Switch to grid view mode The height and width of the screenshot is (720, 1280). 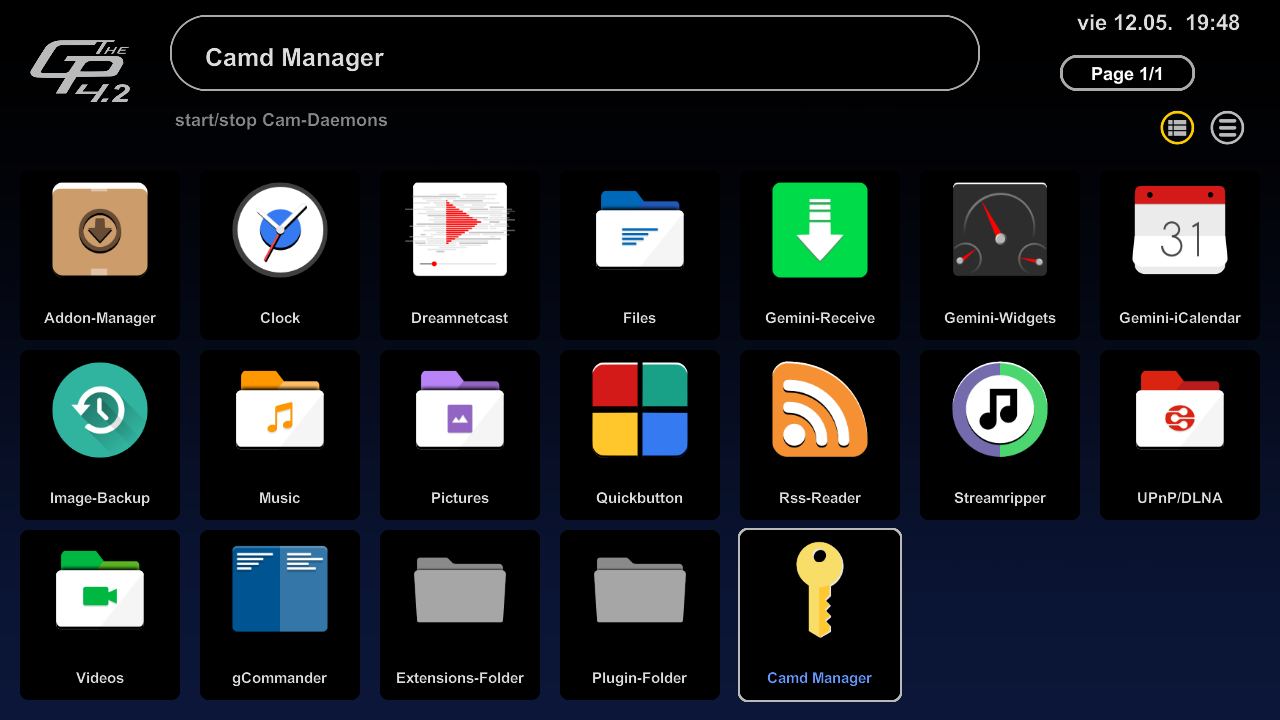[1177, 128]
